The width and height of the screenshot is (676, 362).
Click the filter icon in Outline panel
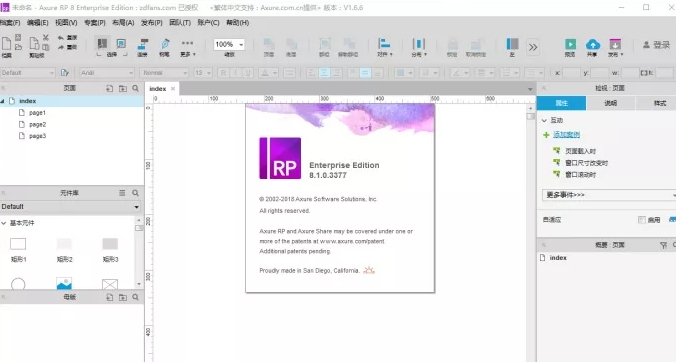(663, 245)
